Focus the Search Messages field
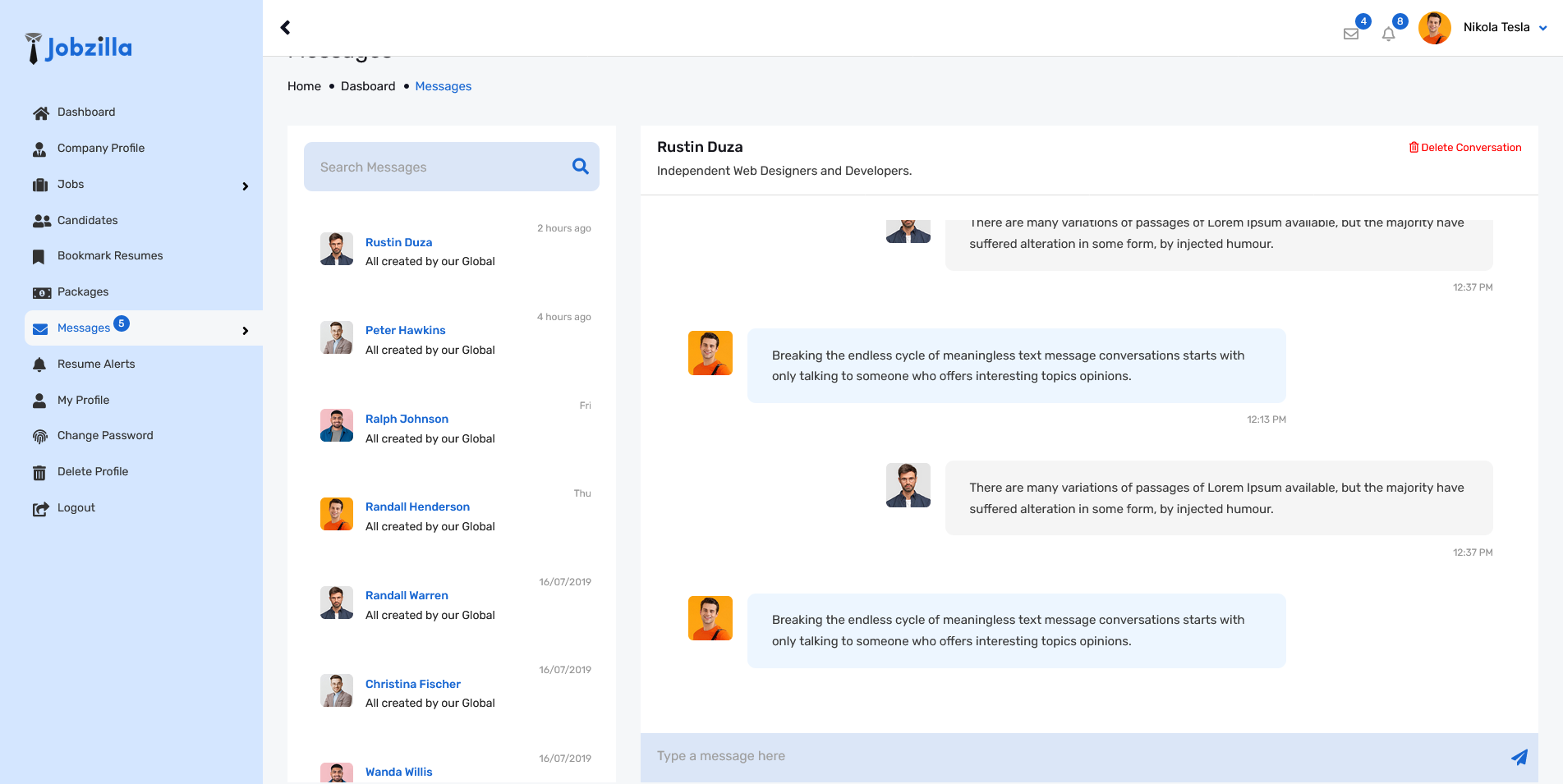Viewport: 1563px width, 784px height. point(452,167)
